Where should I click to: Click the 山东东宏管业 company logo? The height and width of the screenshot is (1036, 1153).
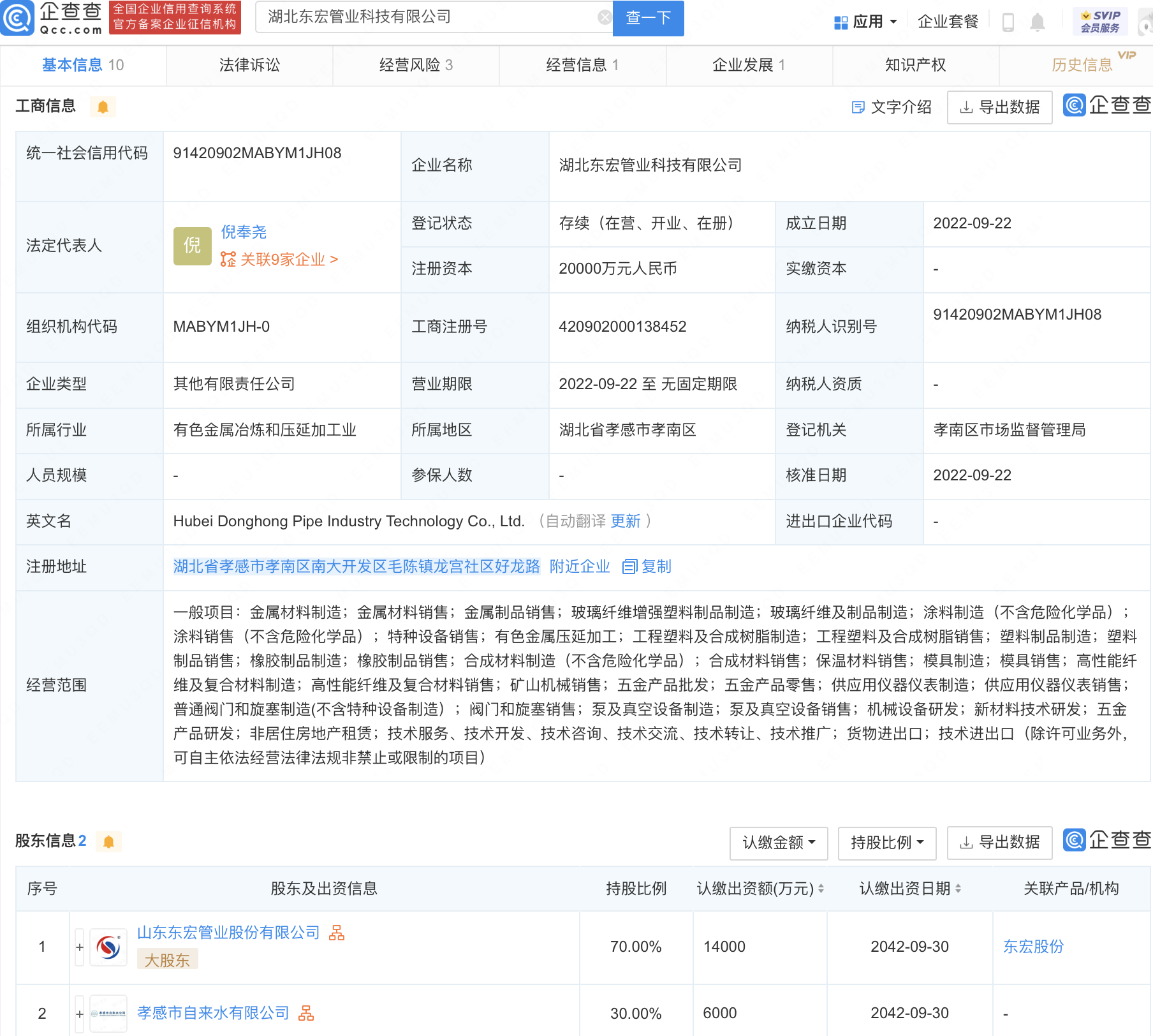click(108, 947)
